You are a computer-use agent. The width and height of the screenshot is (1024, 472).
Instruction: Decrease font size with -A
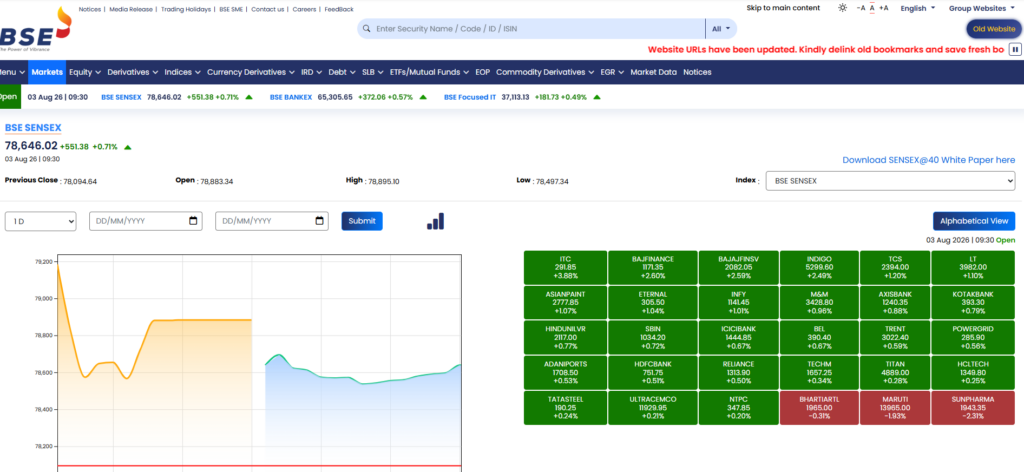(x=861, y=8)
